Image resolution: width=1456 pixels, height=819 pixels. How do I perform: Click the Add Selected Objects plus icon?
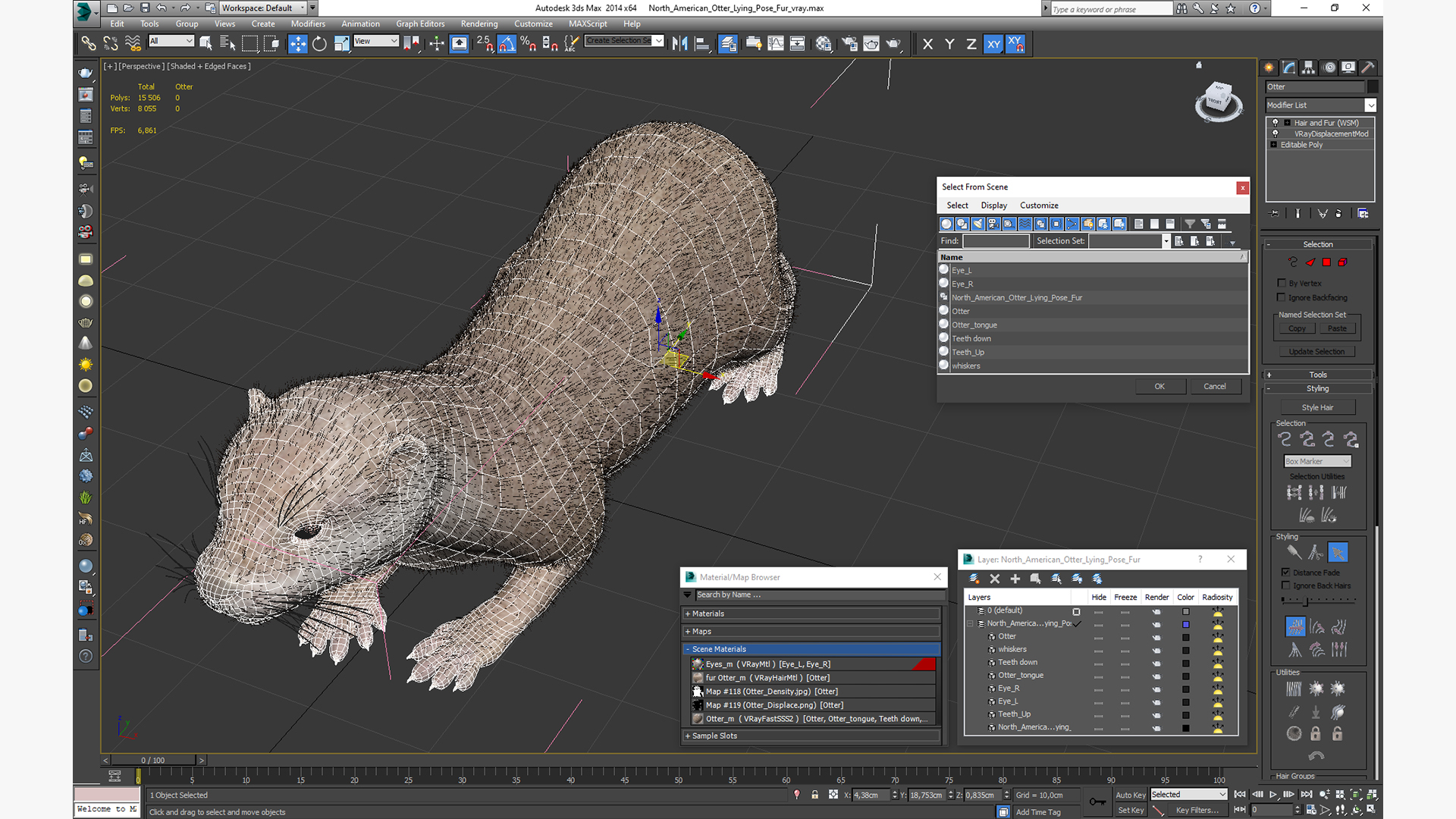coord(1015,579)
